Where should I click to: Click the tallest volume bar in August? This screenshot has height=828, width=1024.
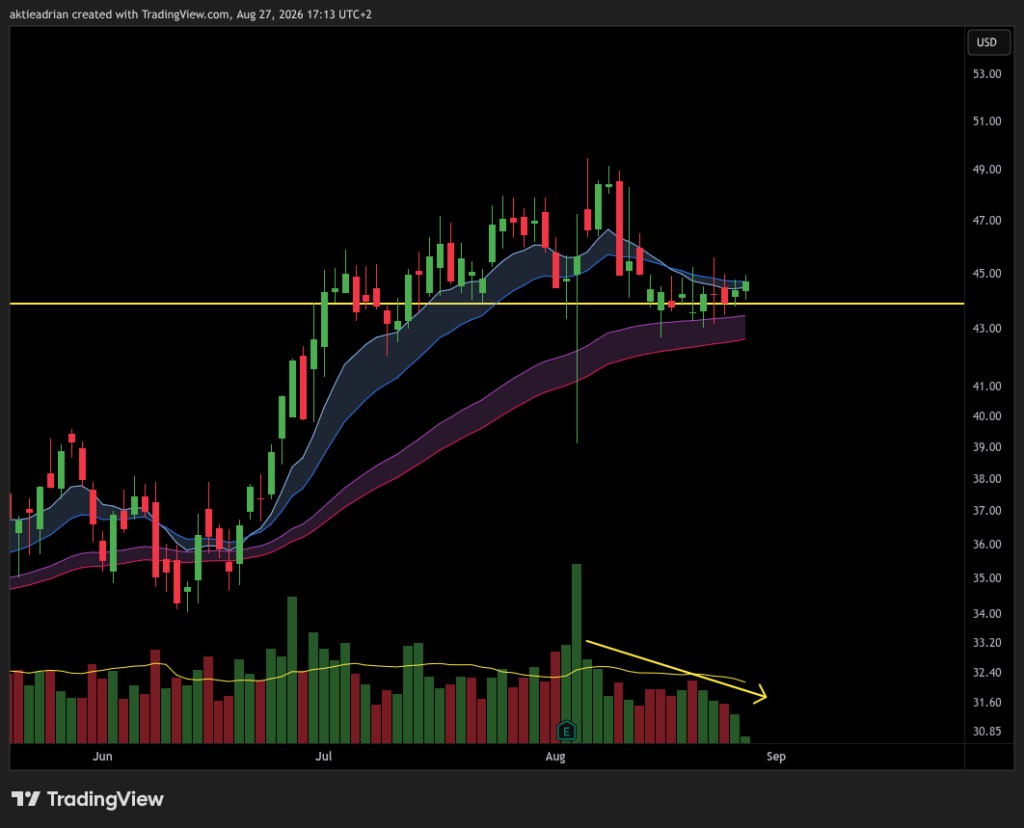576,653
